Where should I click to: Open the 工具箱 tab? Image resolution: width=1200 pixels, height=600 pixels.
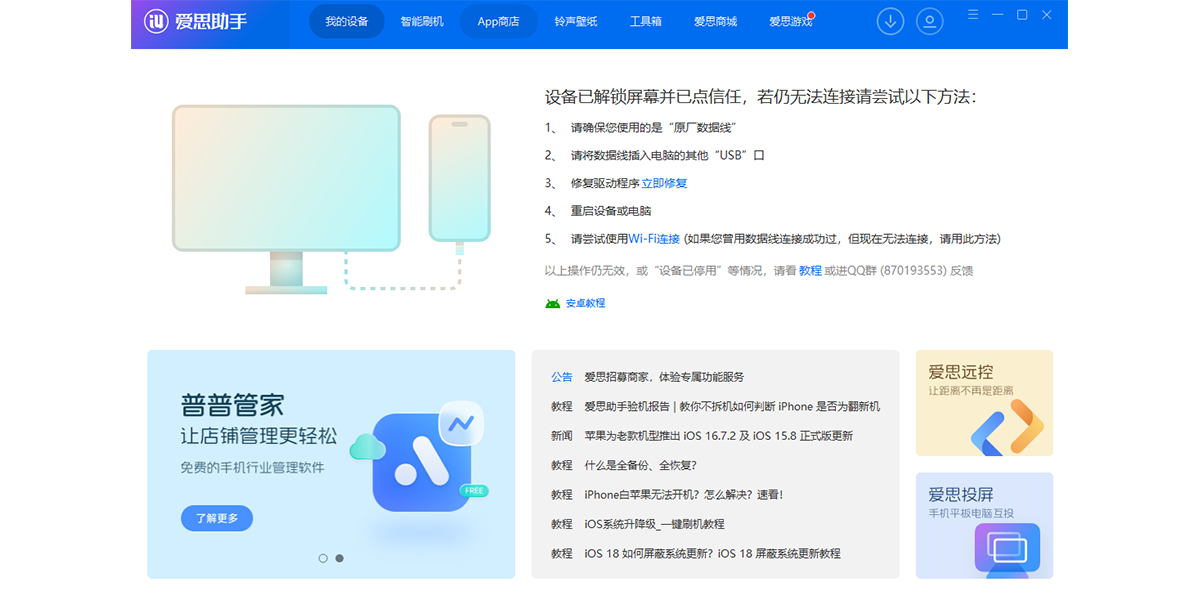coord(646,21)
